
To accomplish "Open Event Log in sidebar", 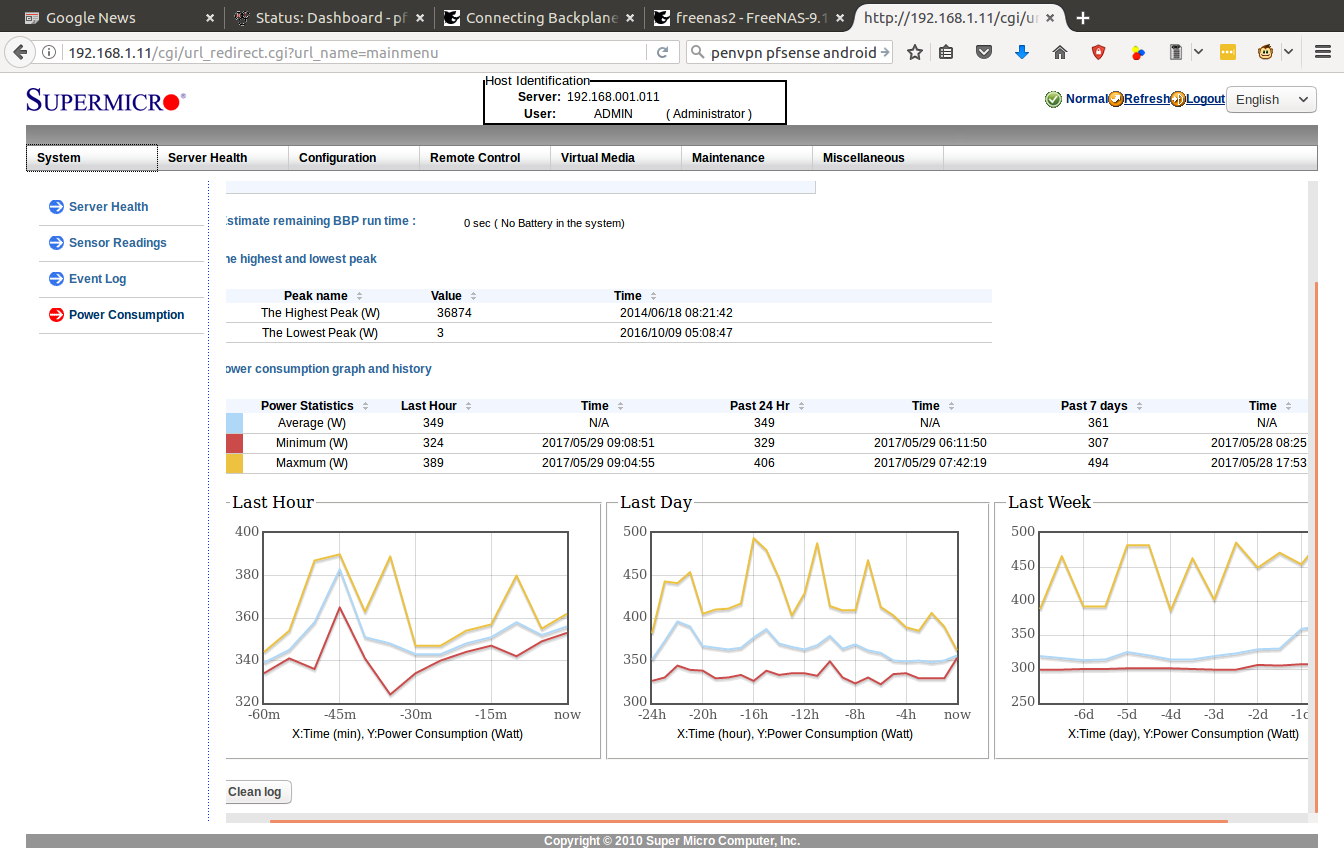I will coord(97,279).
